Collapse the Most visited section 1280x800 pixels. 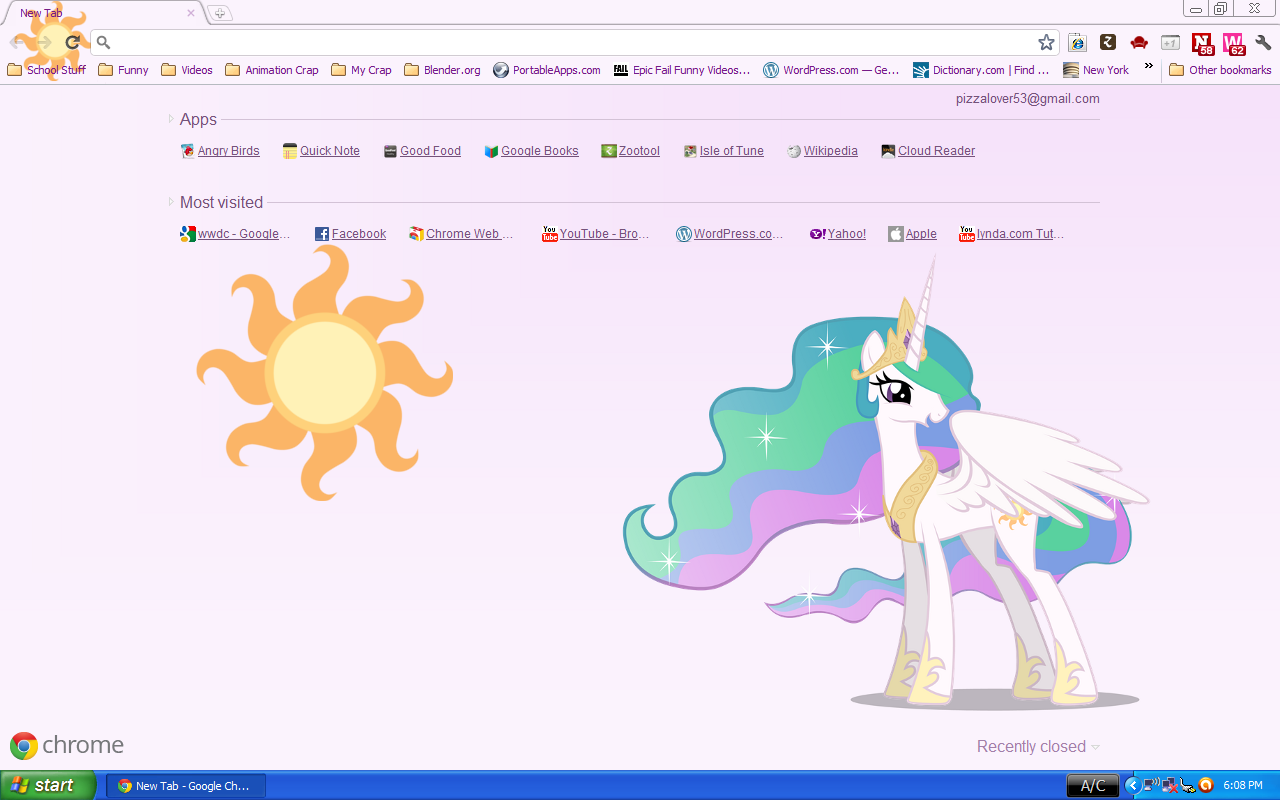171,202
